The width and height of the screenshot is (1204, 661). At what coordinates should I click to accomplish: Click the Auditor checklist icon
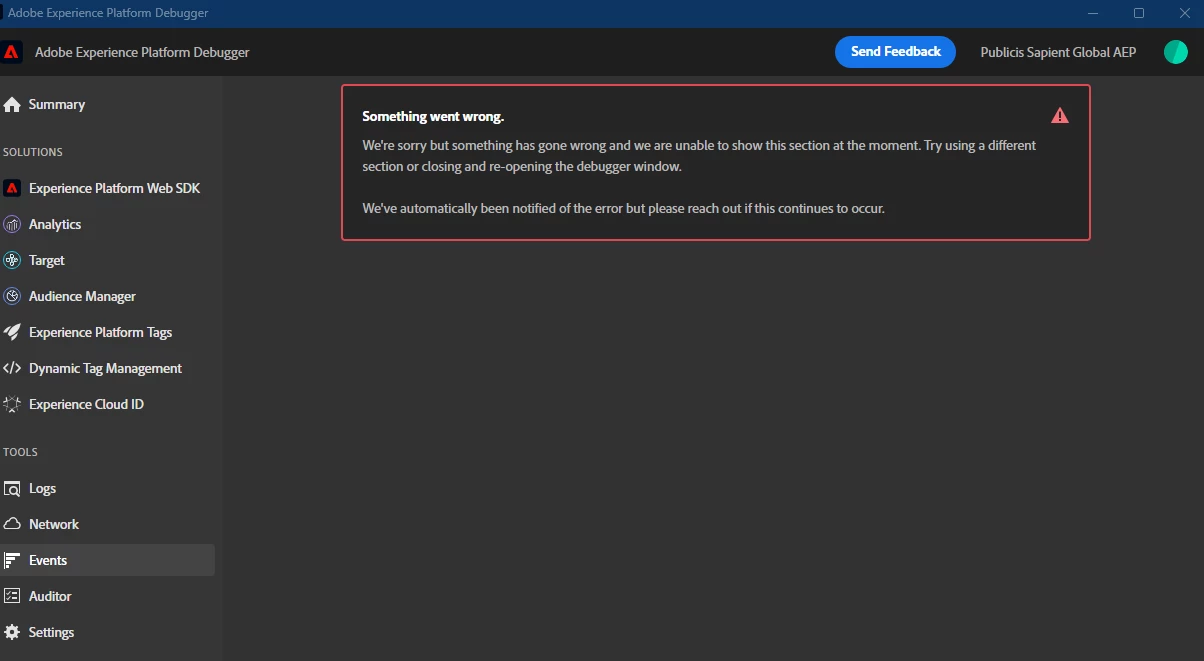12,596
